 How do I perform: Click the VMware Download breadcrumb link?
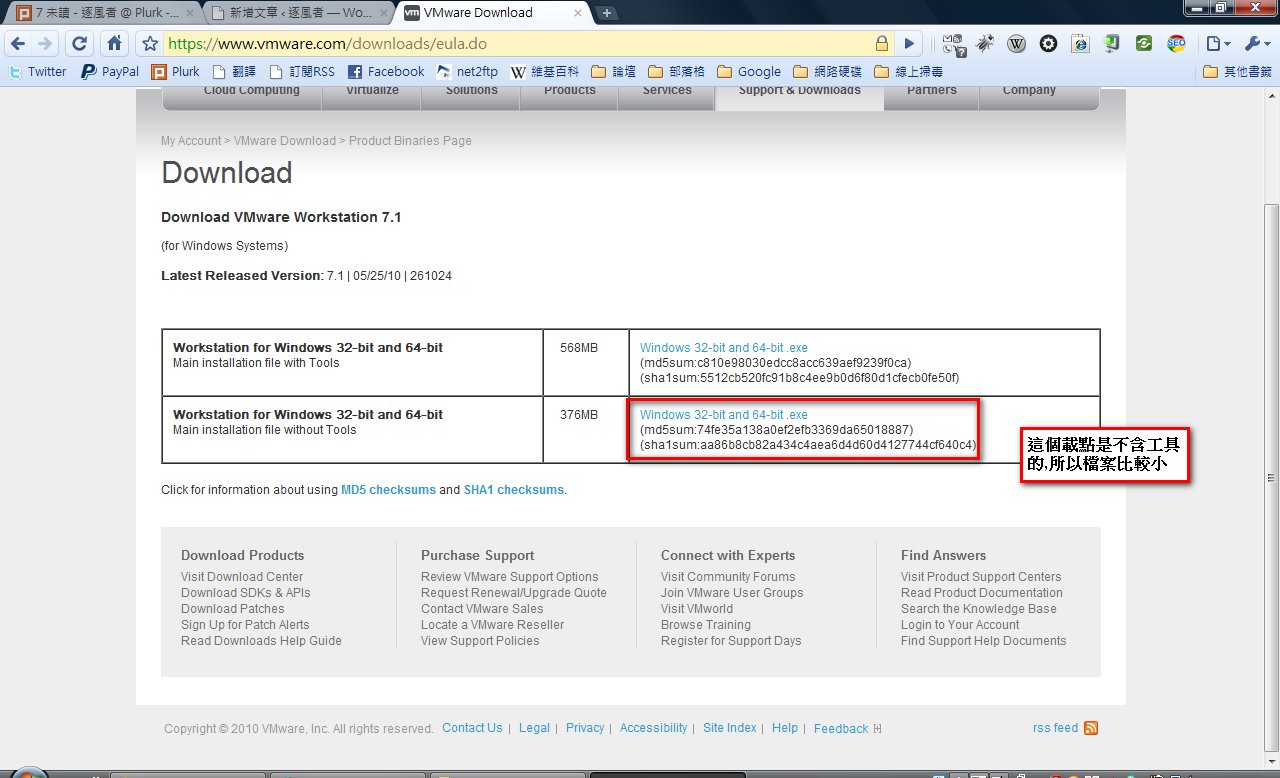click(x=285, y=141)
